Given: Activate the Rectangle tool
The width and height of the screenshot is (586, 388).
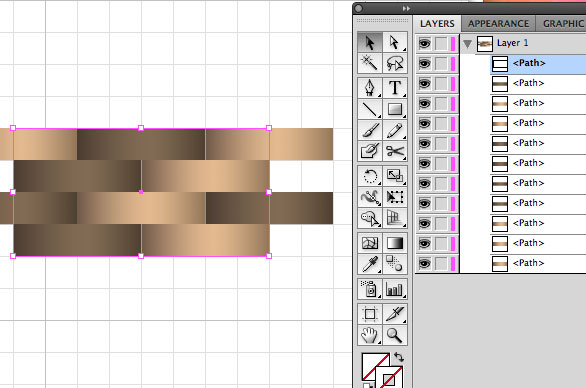Looking at the screenshot, I should point(394,109).
